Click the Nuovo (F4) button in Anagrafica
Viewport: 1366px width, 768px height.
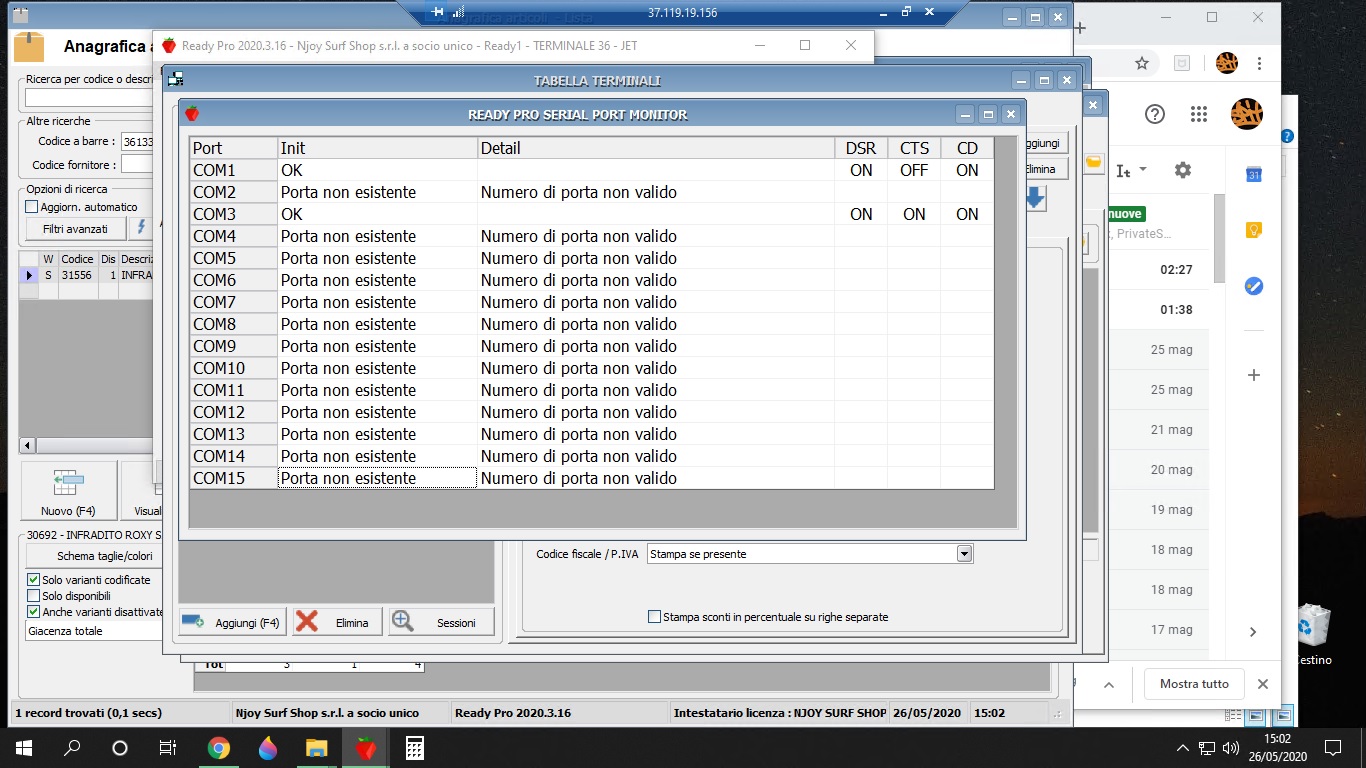click(69, 491)
